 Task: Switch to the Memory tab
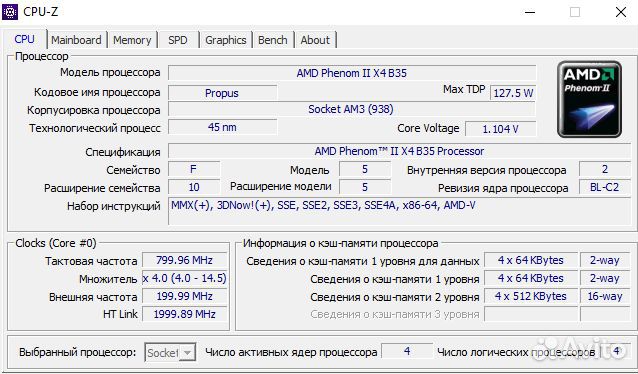point(132,40)
